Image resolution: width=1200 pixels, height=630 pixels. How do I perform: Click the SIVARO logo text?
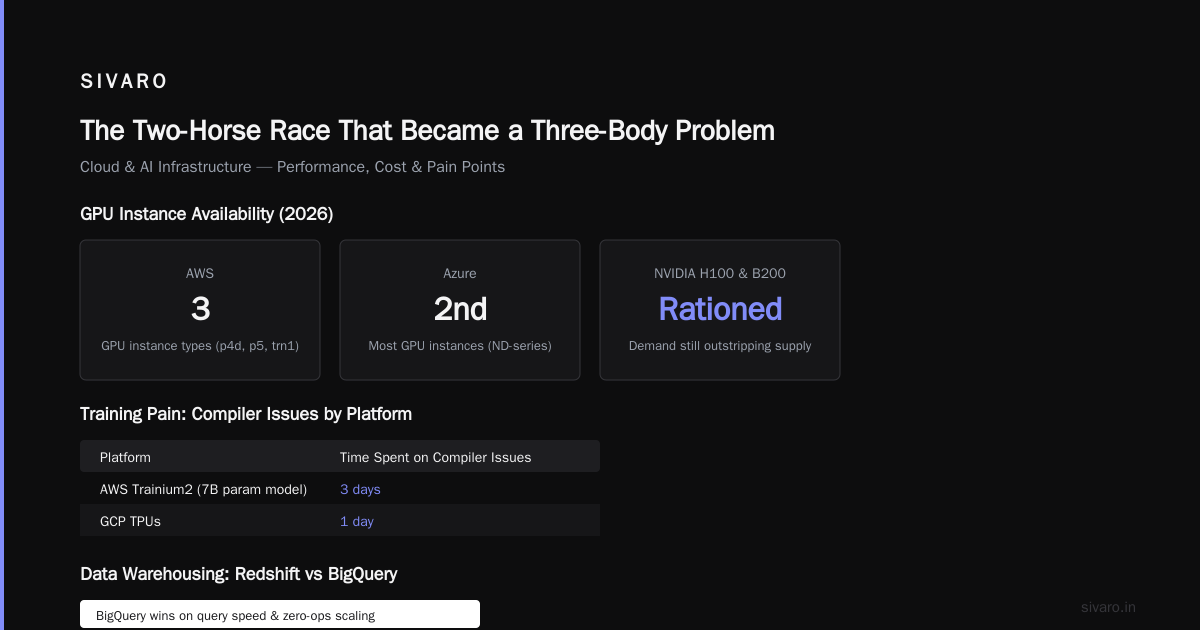[124, 81]
